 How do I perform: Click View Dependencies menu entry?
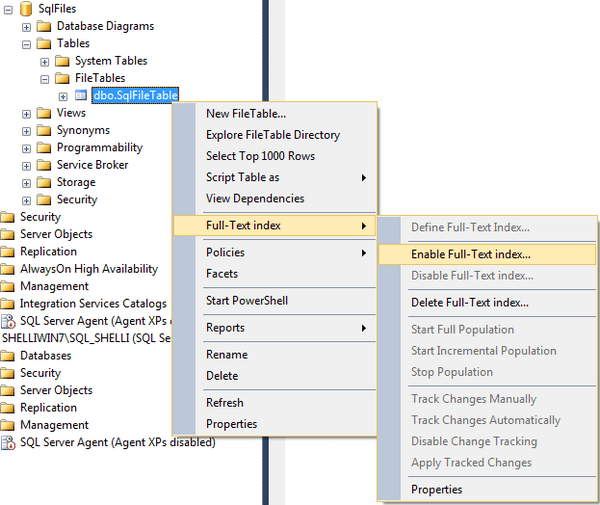click(x=274, y=198)
